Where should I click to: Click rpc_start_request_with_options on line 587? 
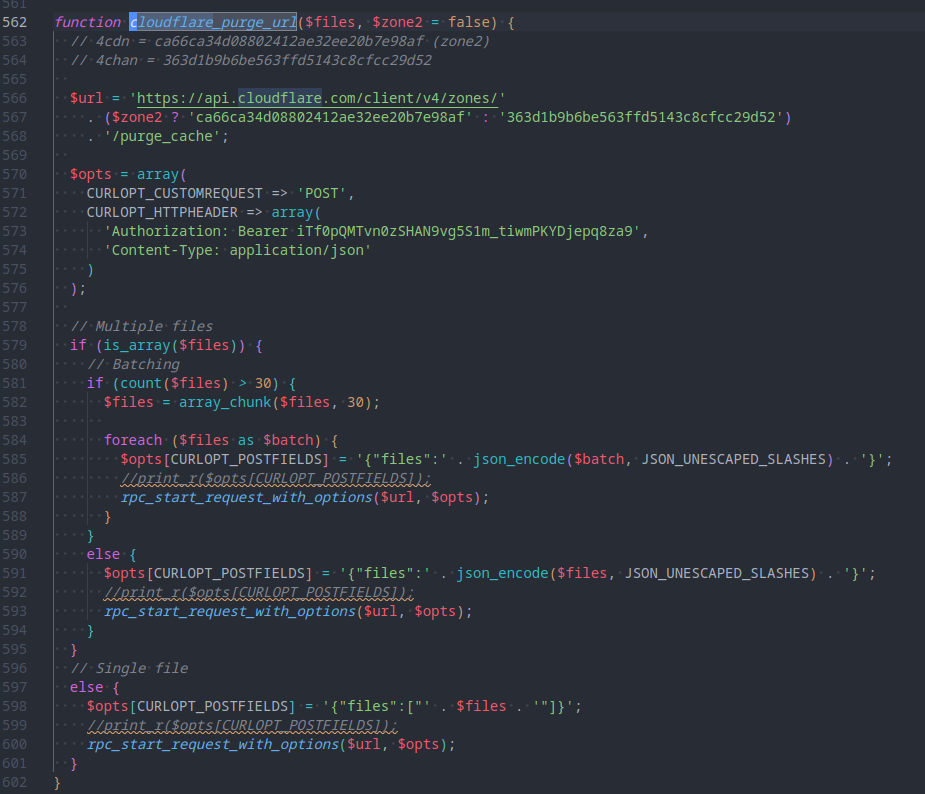click(x=247, y=497)
